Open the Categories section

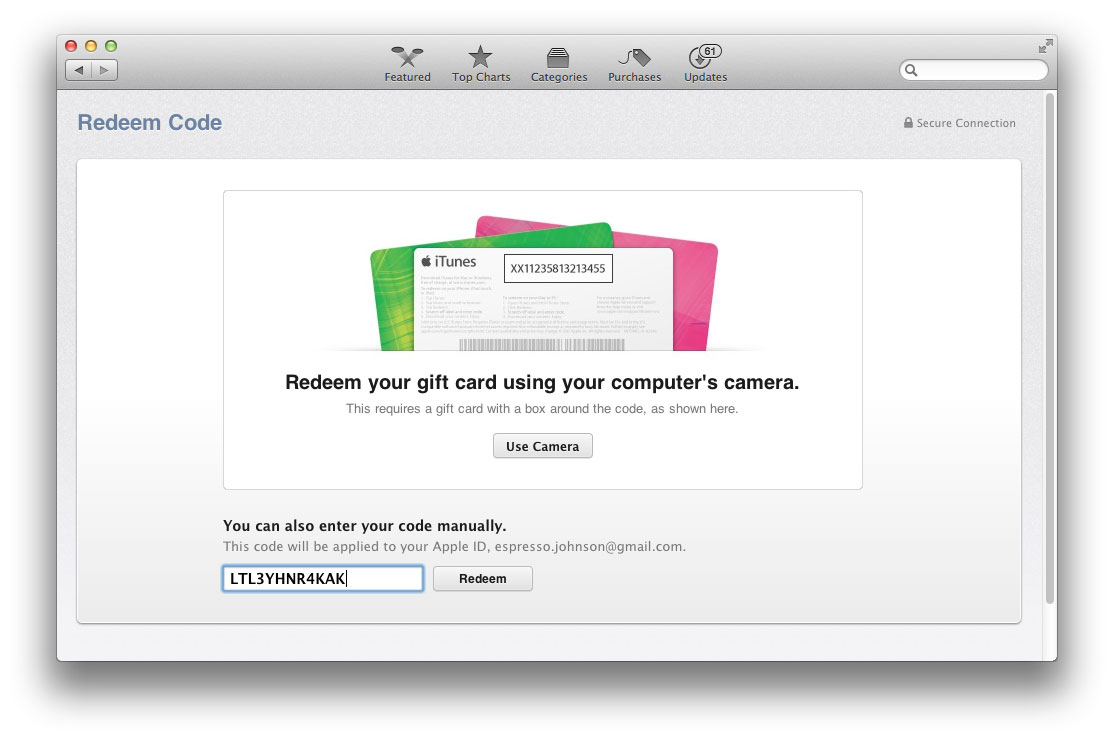coord(558,64)
